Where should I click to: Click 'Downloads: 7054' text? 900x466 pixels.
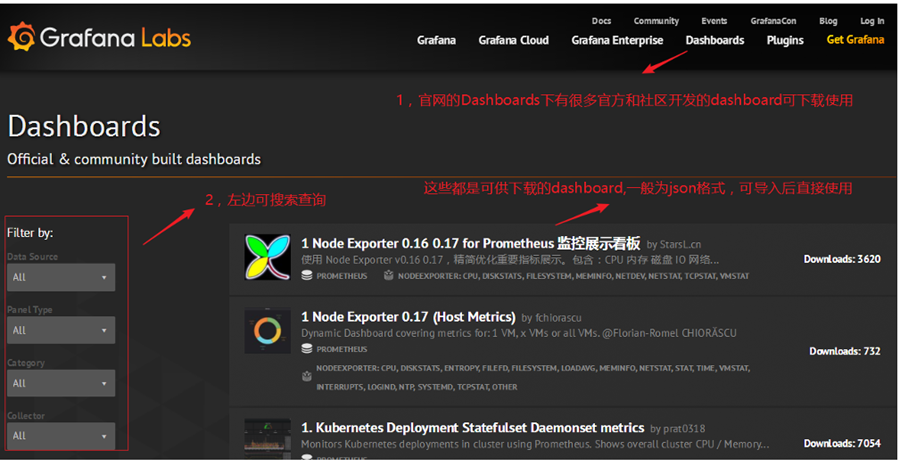coord(842,443)
